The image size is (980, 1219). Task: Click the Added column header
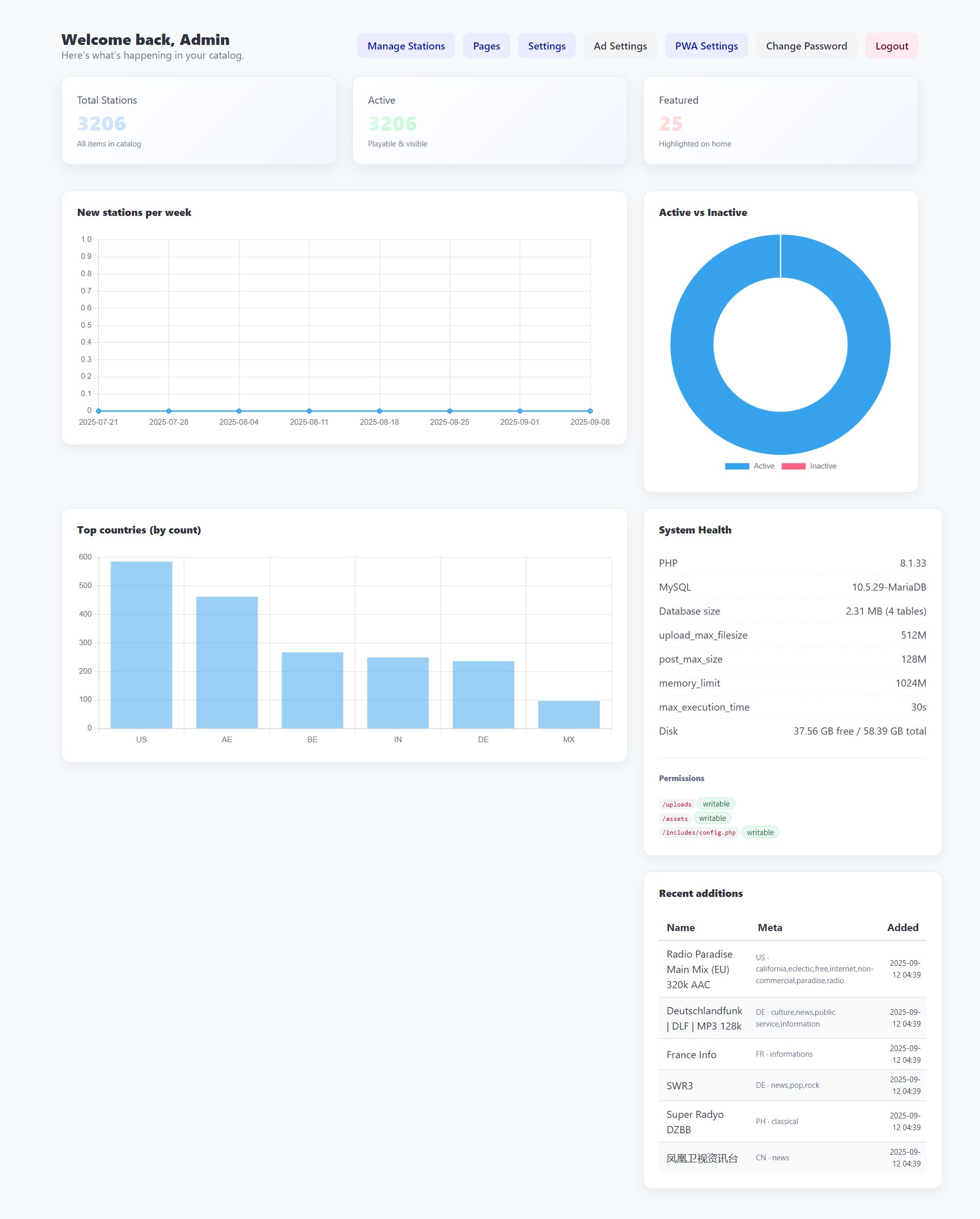(x=902, y=927)
